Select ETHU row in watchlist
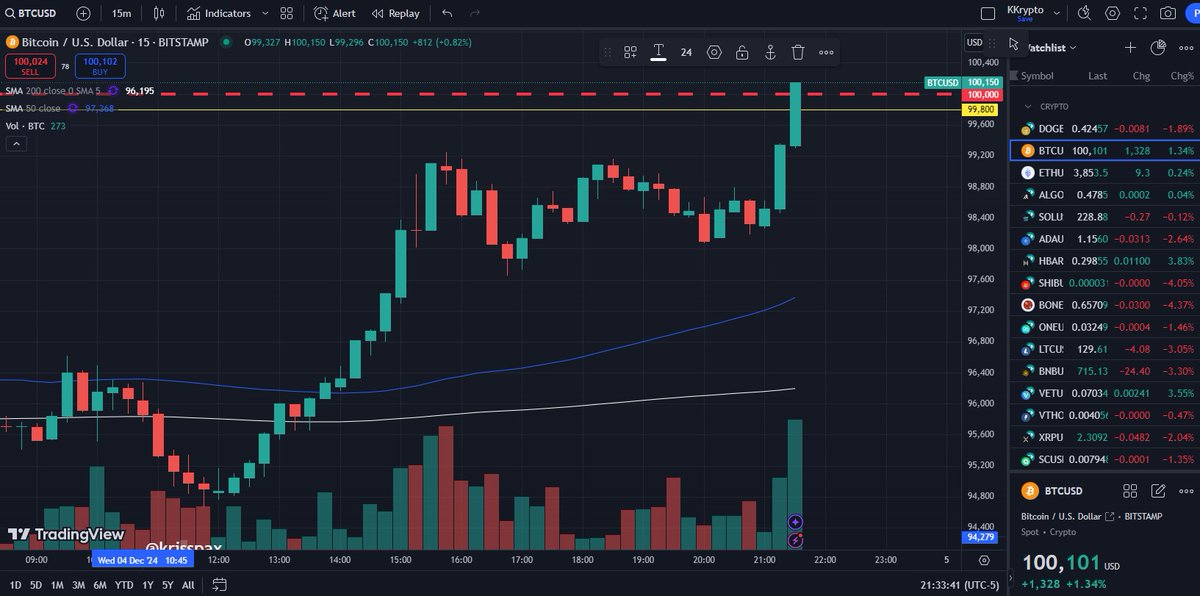 tap(1105, 172)
